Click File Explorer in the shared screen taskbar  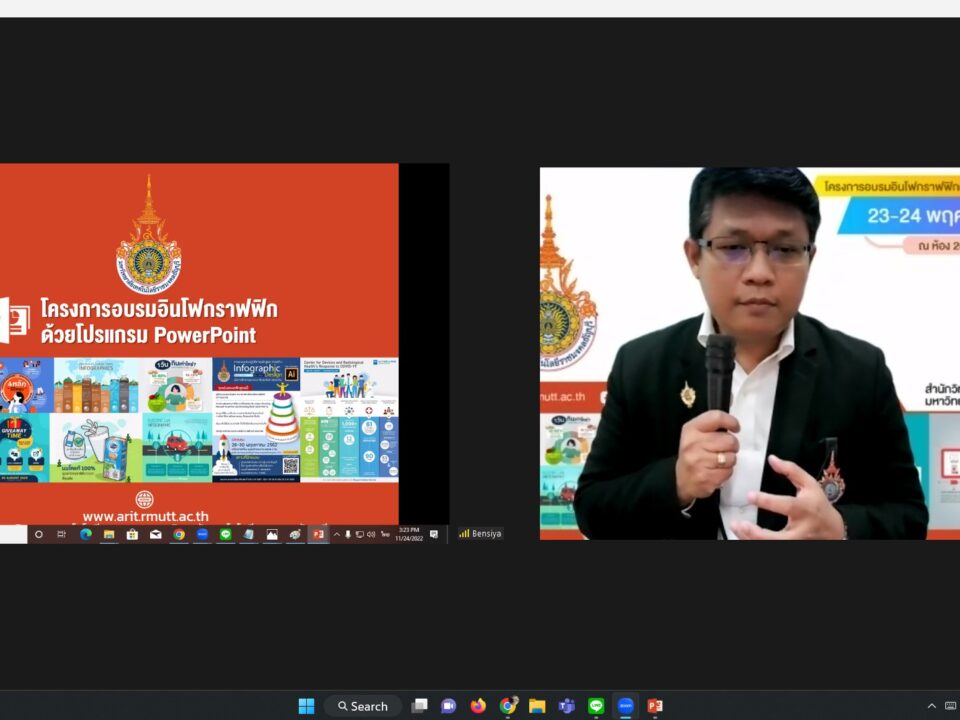[x=109, y=534]
